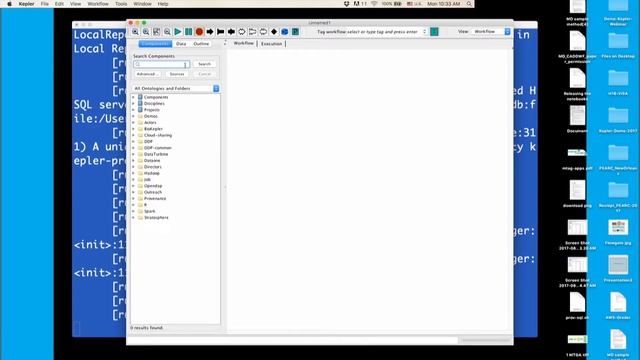Add single output port (black flag icon)

(220, 32)
